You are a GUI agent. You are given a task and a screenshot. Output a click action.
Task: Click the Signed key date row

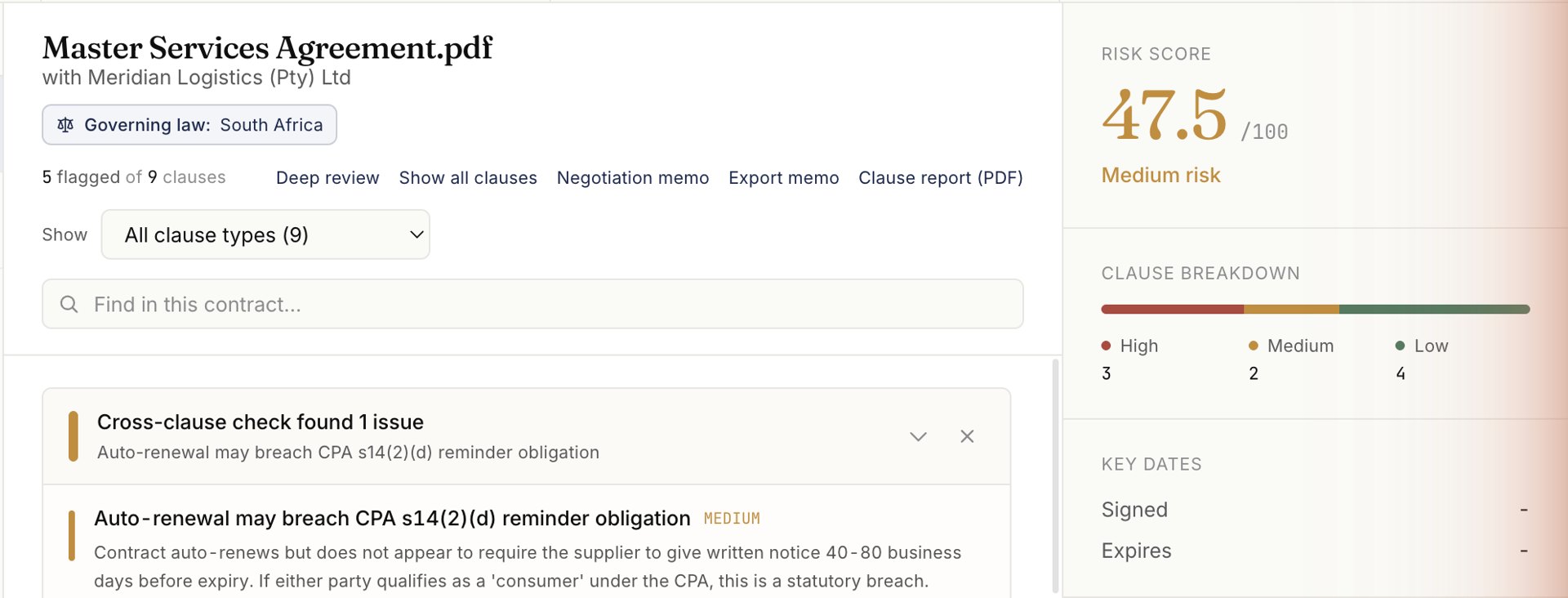tap(1315, 510)
